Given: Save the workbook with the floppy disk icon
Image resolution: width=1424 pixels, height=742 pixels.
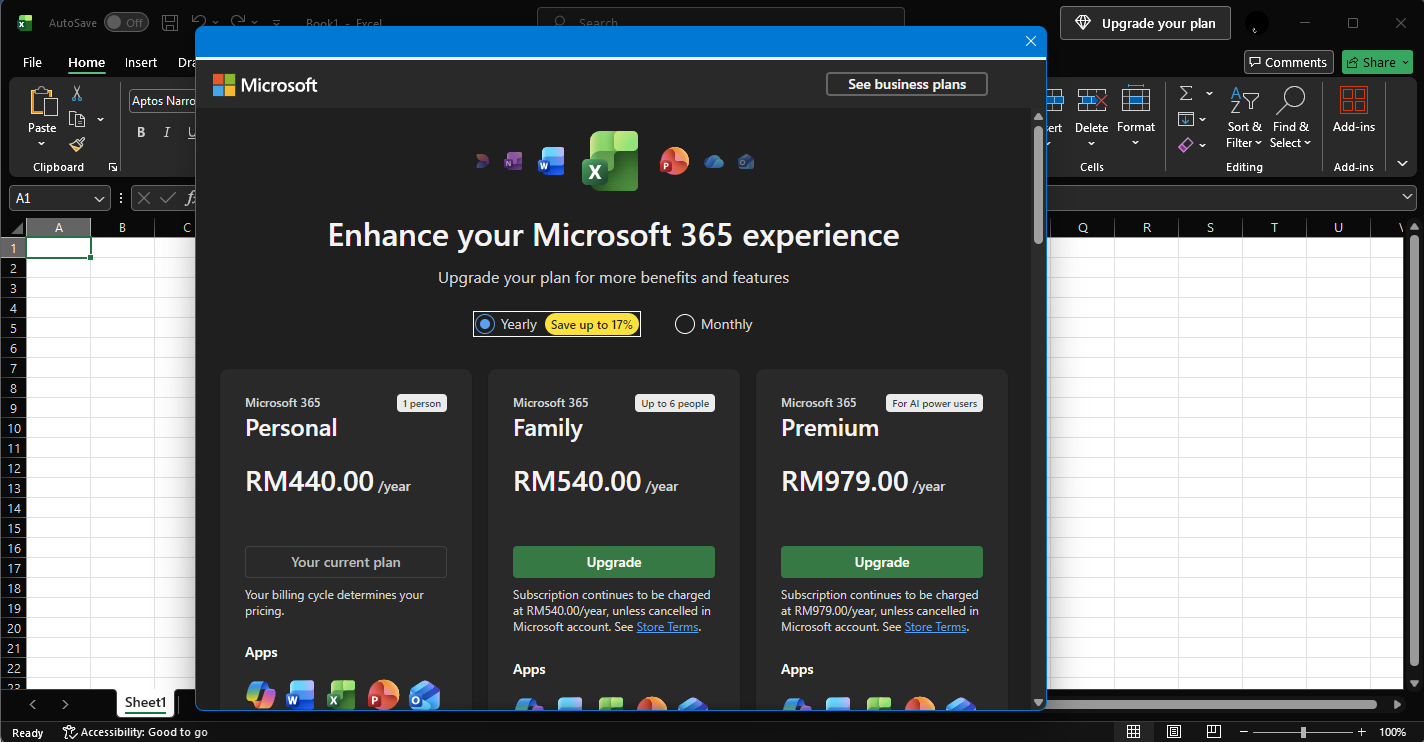Looking at the screenshot, I should click(170, 22).
